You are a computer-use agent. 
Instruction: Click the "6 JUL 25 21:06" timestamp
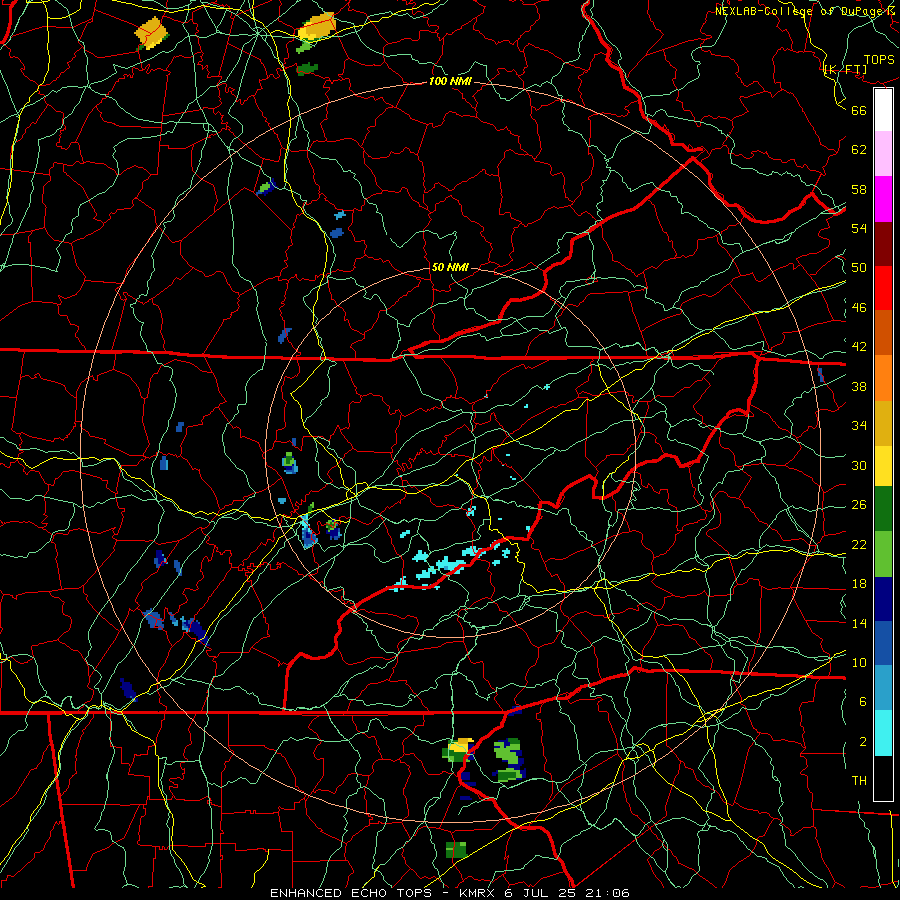click(x=567, y=893)
